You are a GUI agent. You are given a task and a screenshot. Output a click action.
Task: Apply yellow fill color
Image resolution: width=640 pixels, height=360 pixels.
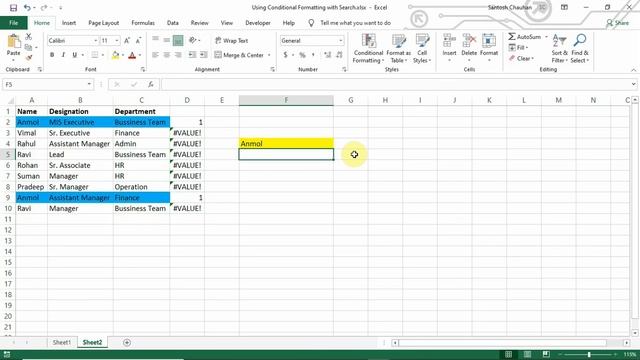116,55
